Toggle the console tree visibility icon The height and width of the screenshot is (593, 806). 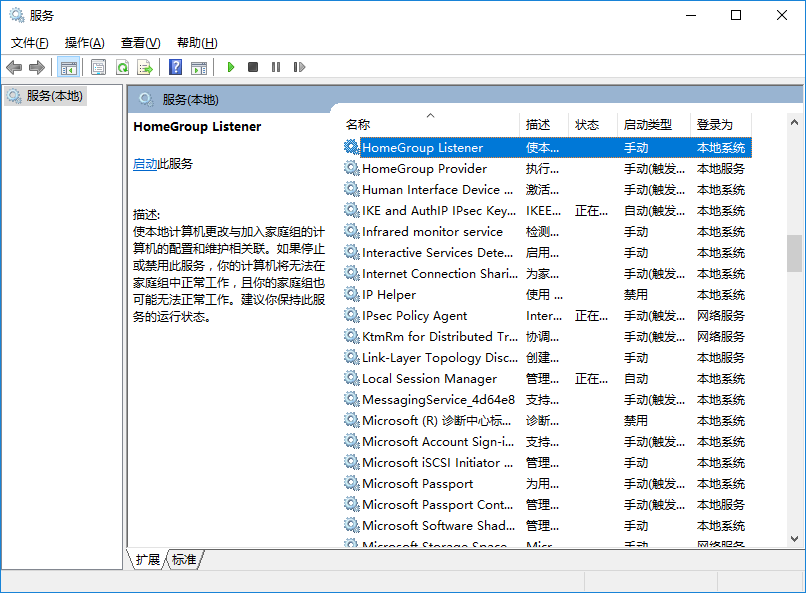point(68,67)
